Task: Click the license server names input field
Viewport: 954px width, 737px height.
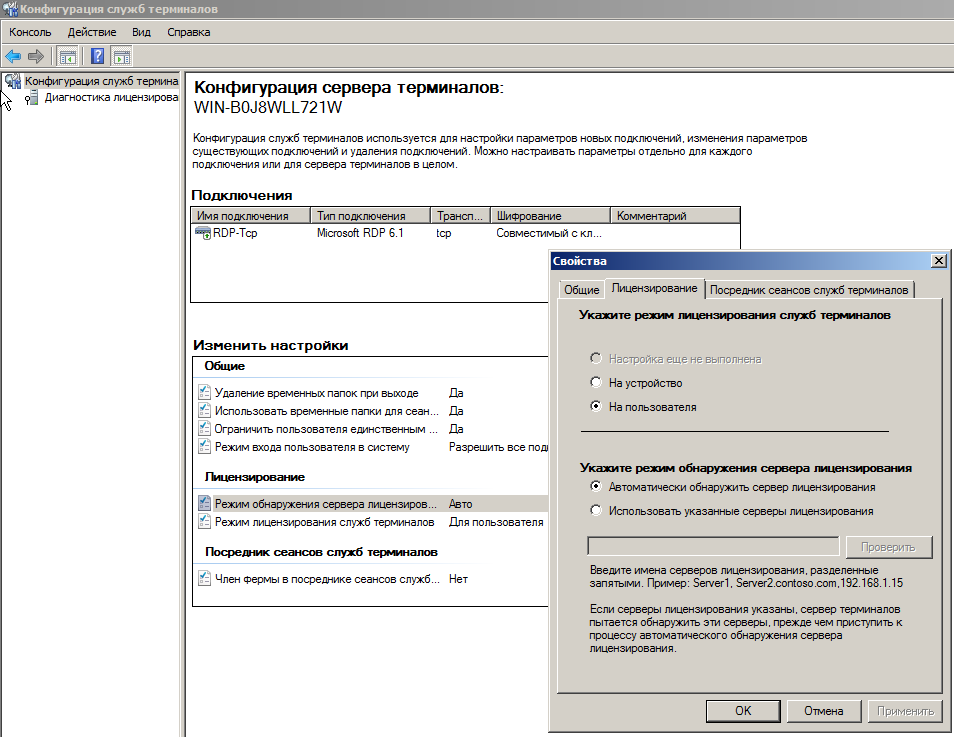Action: [x=713, y=547]
